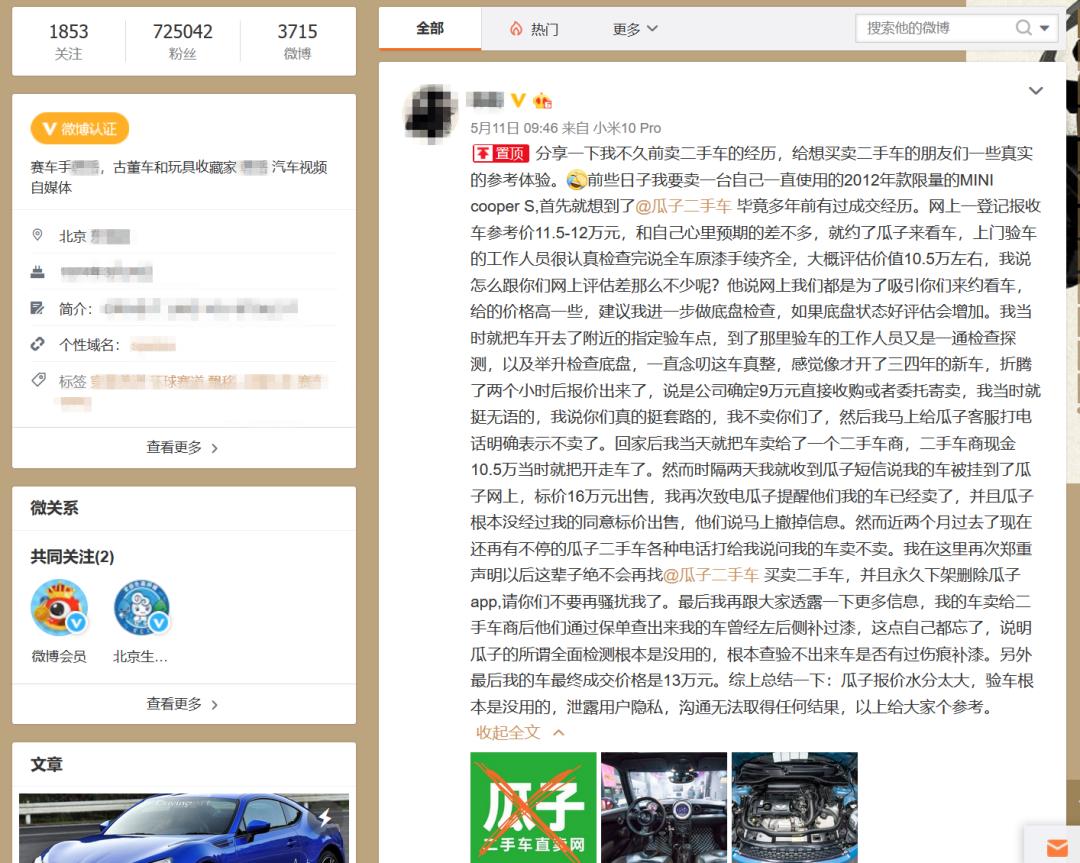Switch to the 全部 tab
This screenshot has height=863, width=1080.
430,29
